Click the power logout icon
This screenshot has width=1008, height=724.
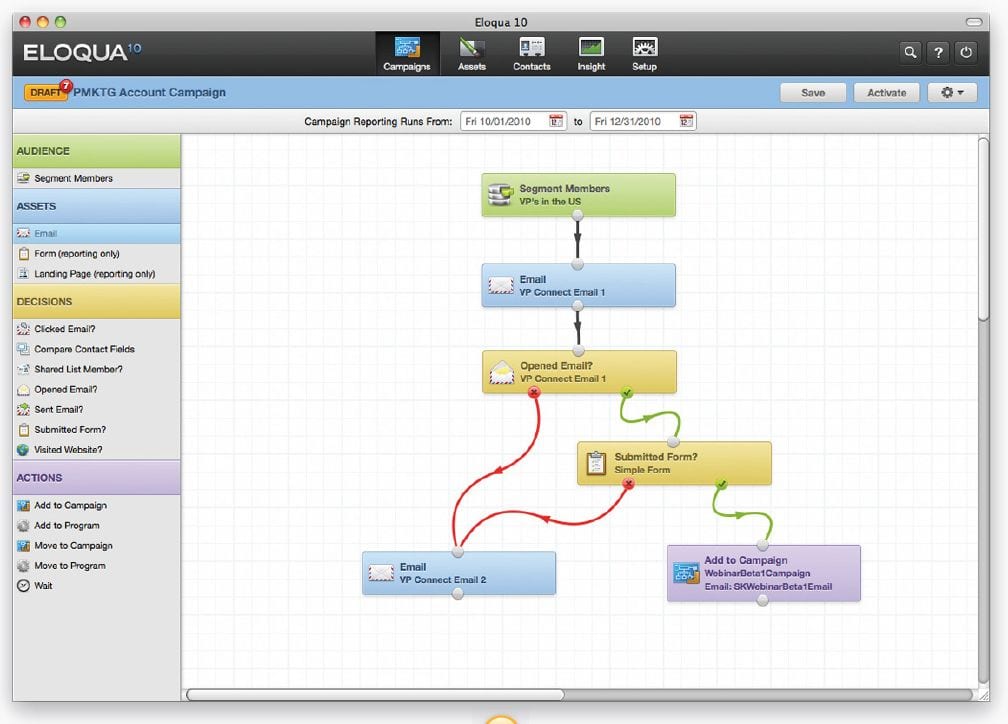tap(966, 52)
